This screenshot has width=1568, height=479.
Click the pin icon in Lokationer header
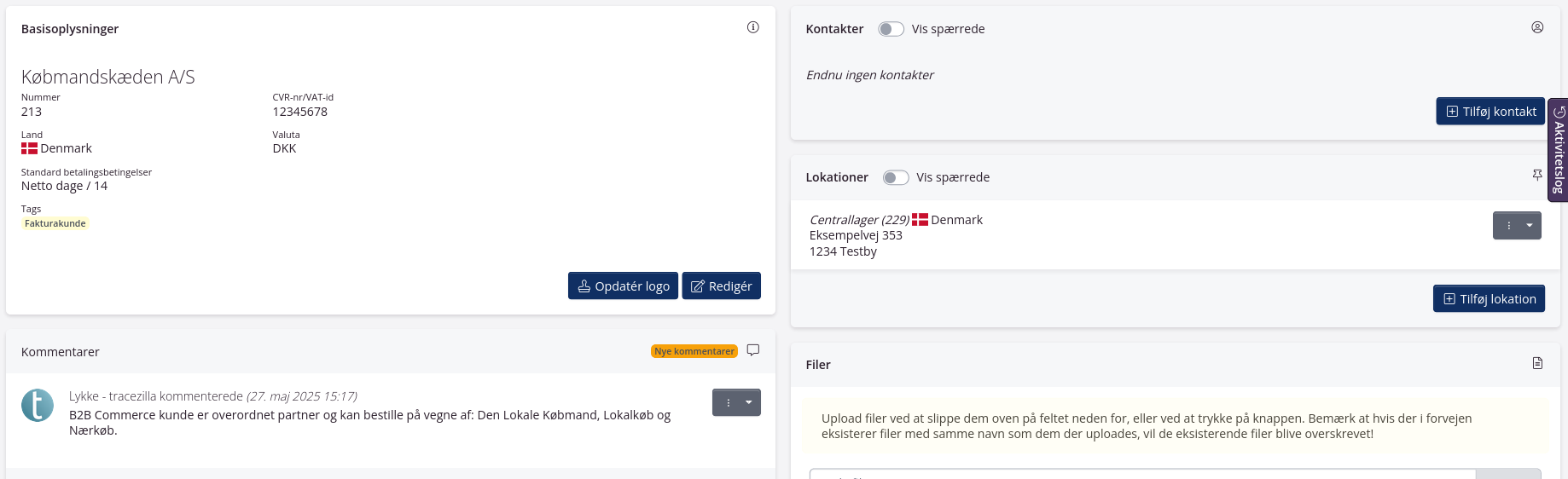pos(1537,175)
